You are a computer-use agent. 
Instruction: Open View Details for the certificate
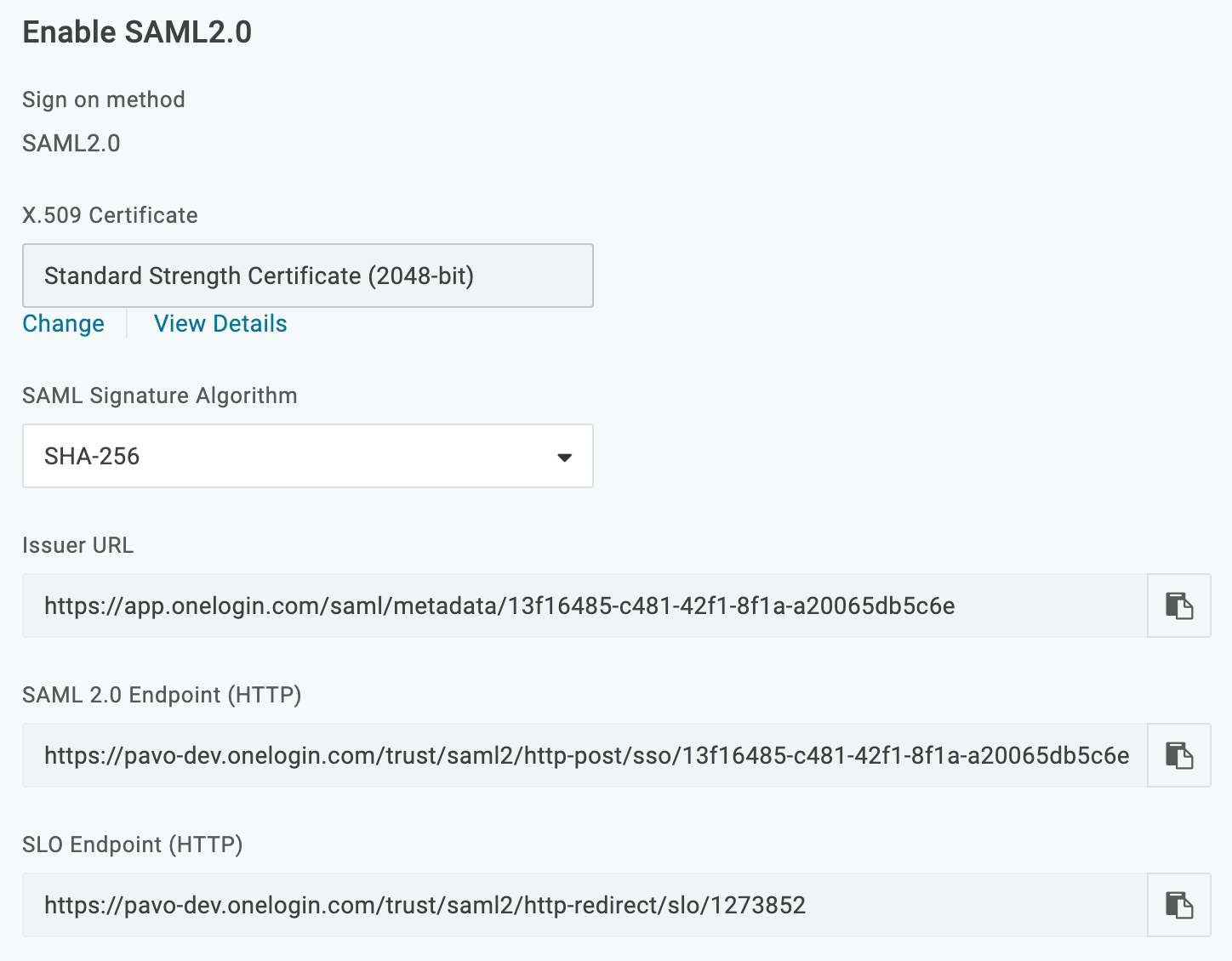[220, 324]
